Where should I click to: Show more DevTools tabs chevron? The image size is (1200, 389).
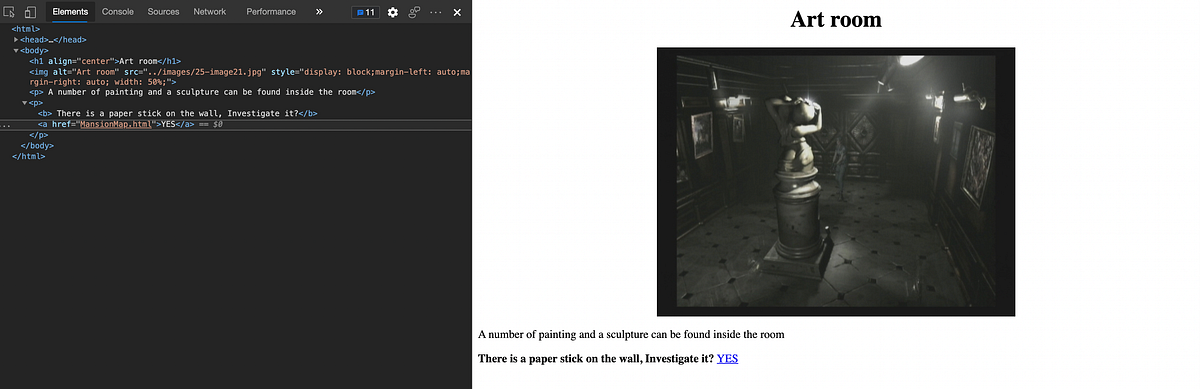point(319,12)
